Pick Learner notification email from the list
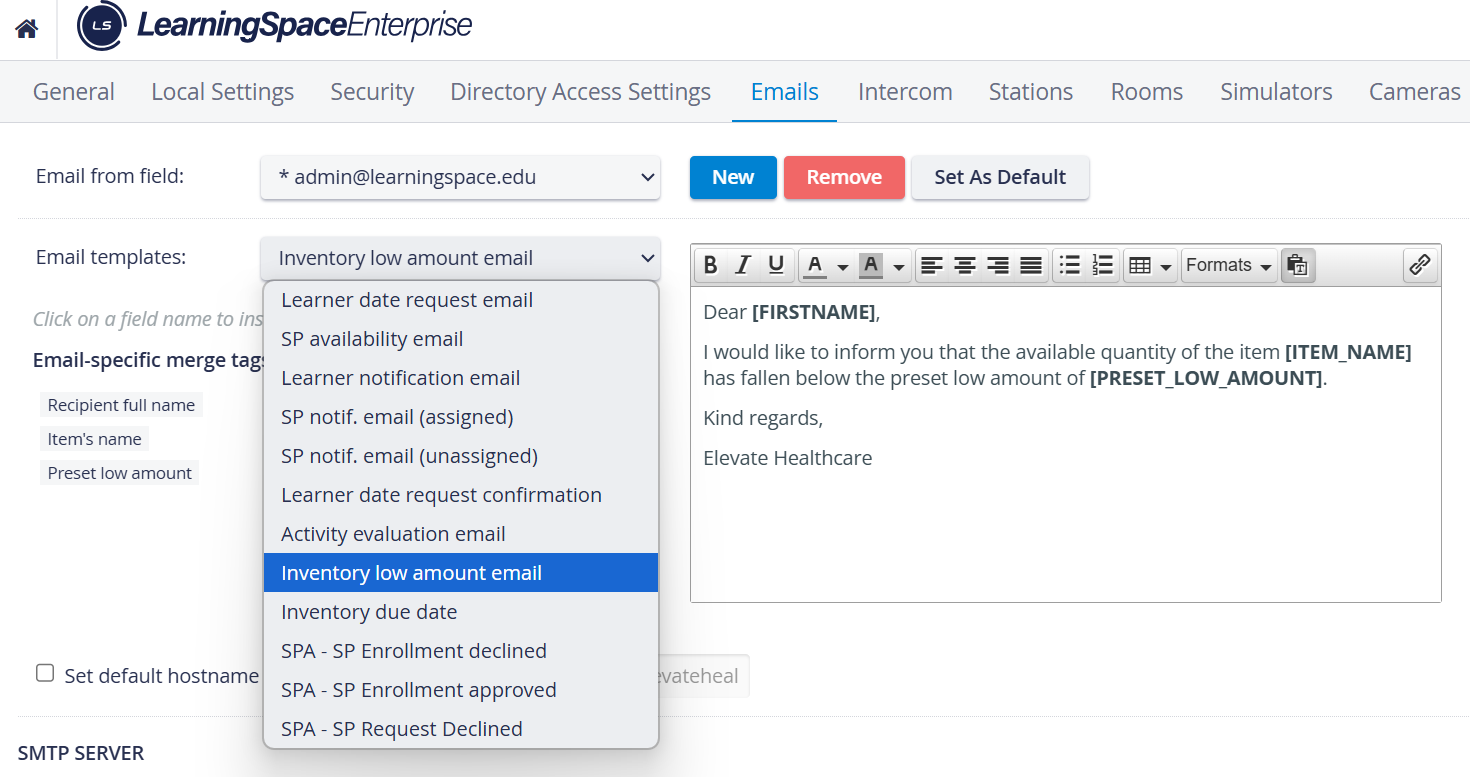The image size is (1470, 777). (x=461, y=378)
